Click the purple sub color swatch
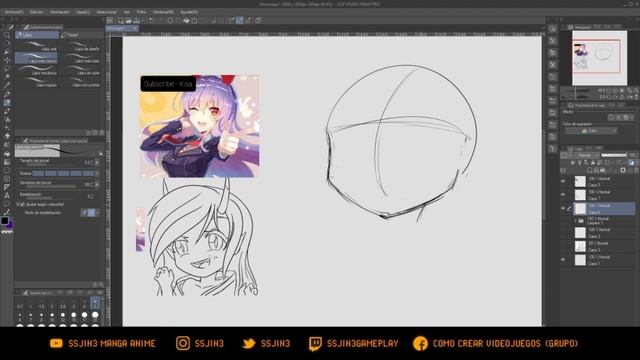 (x=10, y=224)
